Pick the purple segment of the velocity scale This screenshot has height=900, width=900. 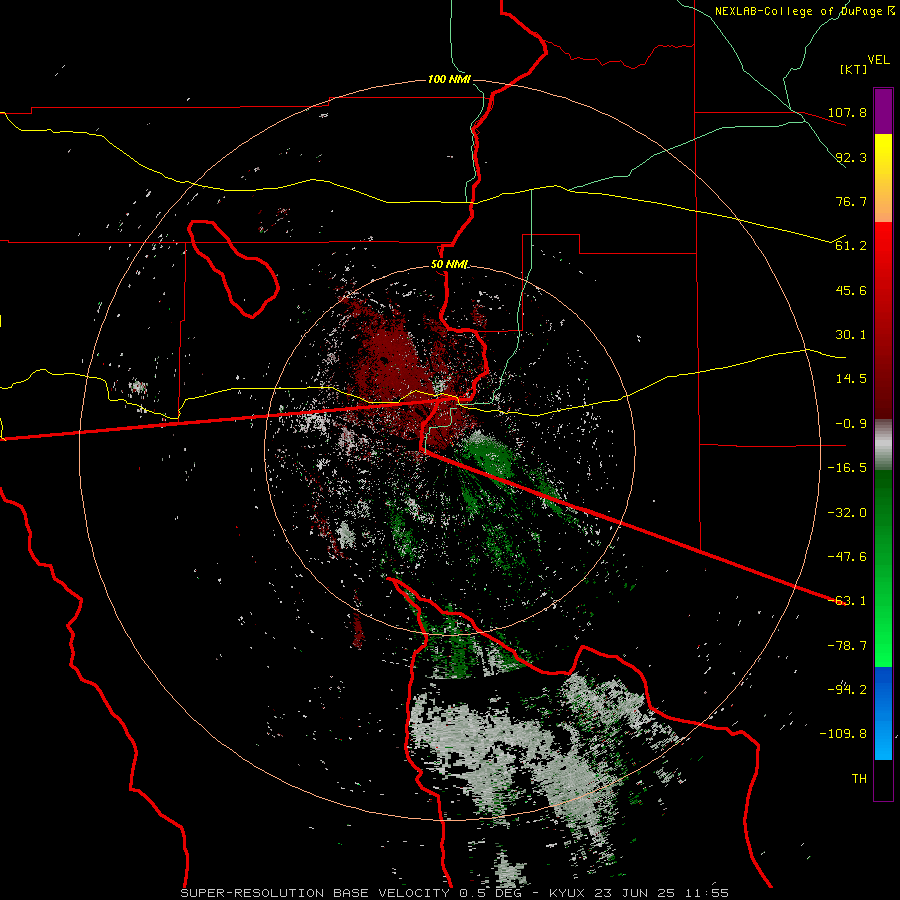pos(883,111)
